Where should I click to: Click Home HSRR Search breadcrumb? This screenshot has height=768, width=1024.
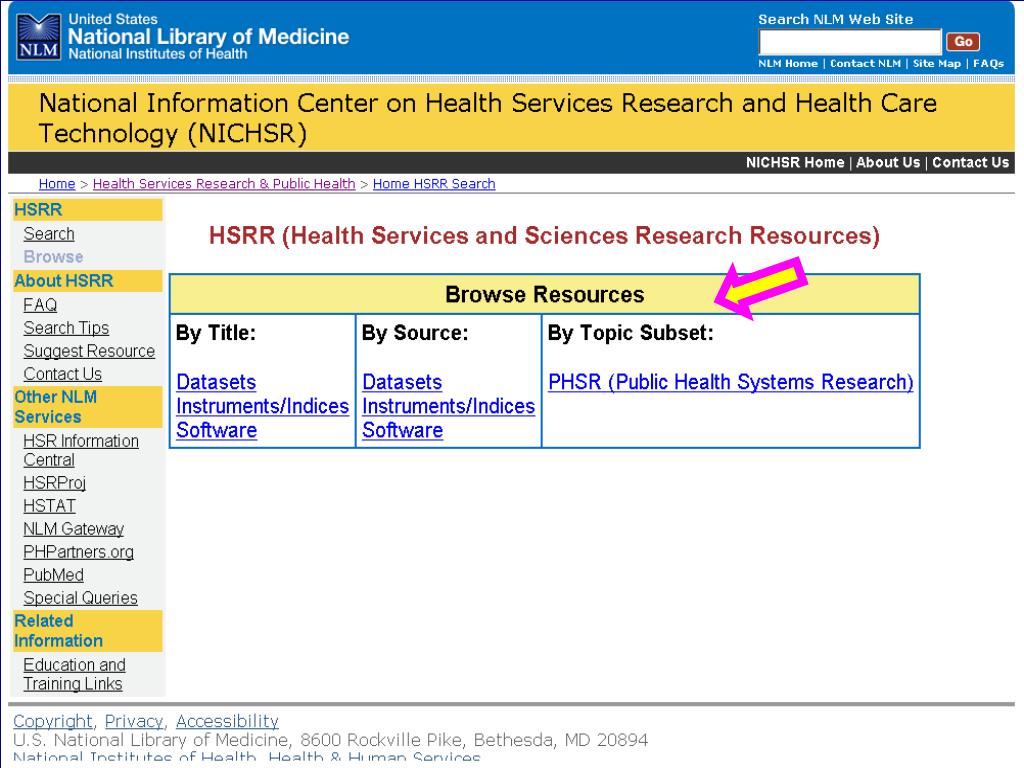point(434,184)
